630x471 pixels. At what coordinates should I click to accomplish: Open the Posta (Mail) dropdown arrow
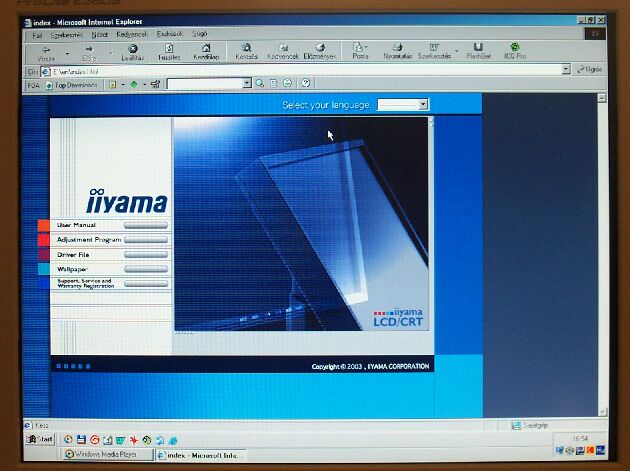click(366, 47)
